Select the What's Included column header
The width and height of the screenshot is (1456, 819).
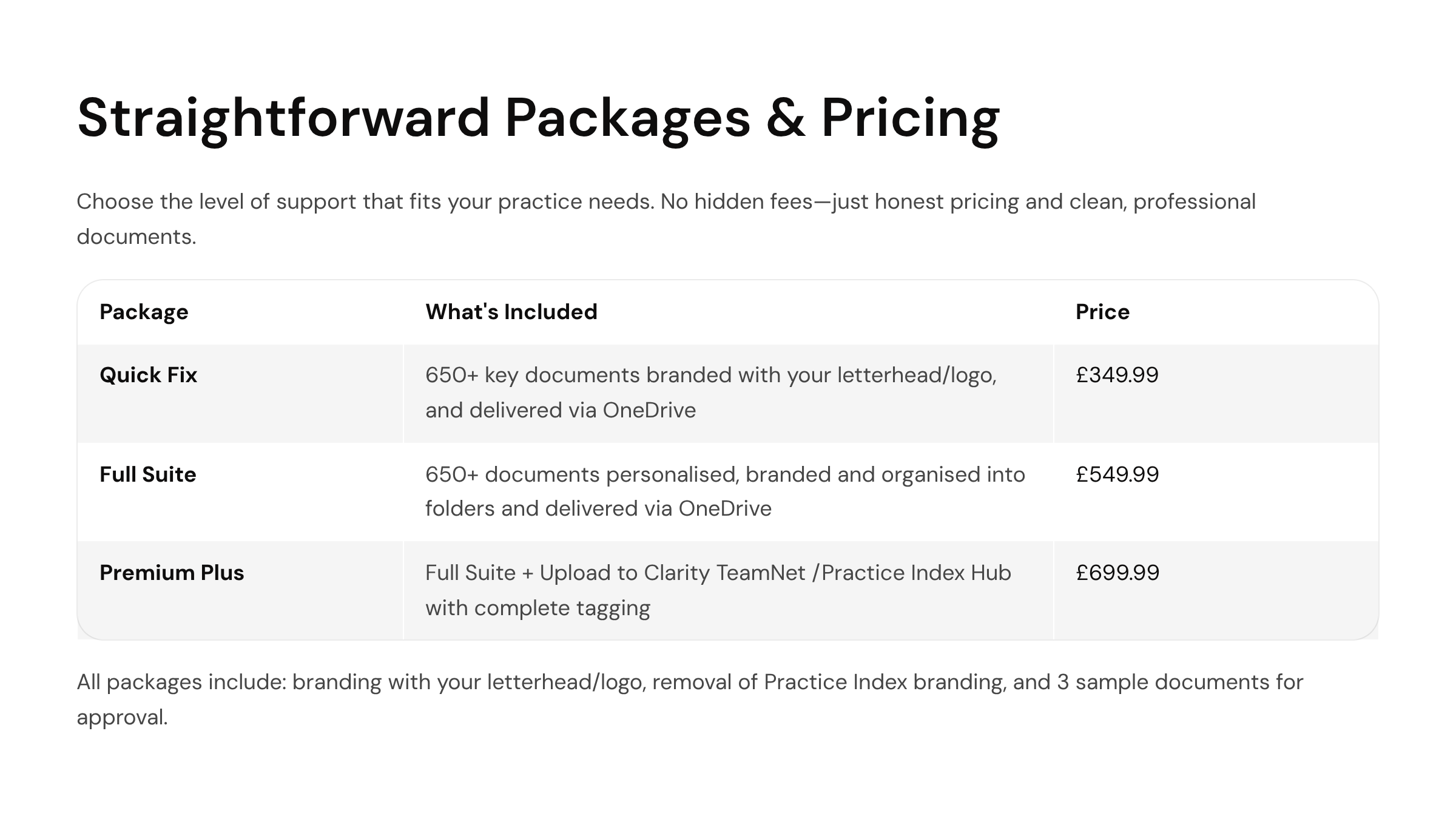(511, 312)
